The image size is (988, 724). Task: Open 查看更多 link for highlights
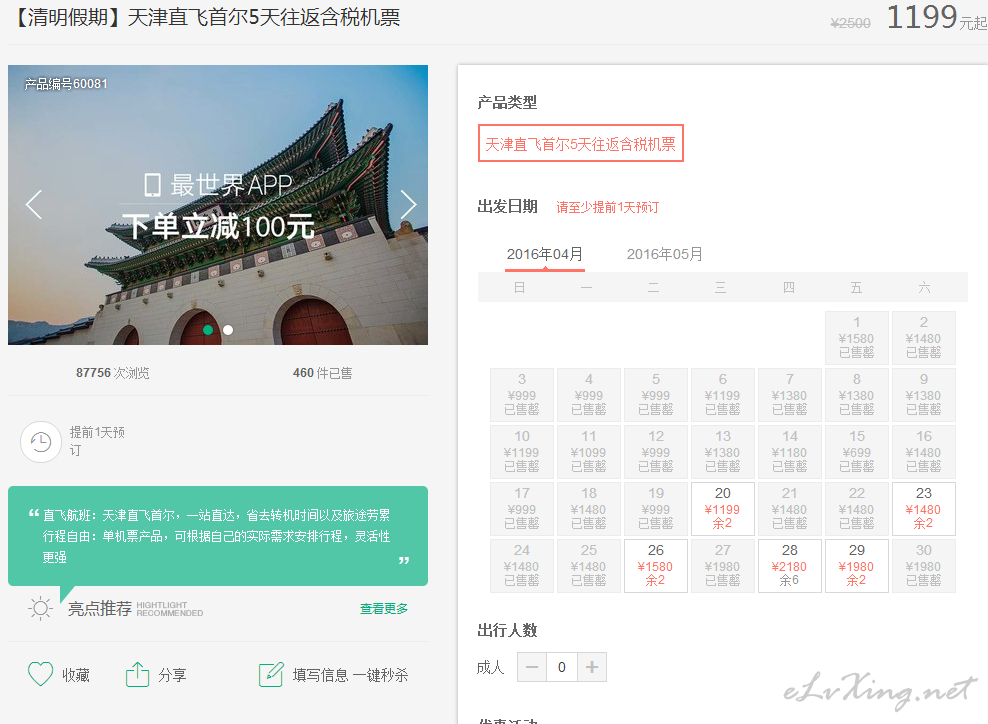click(x=384, y=608)
